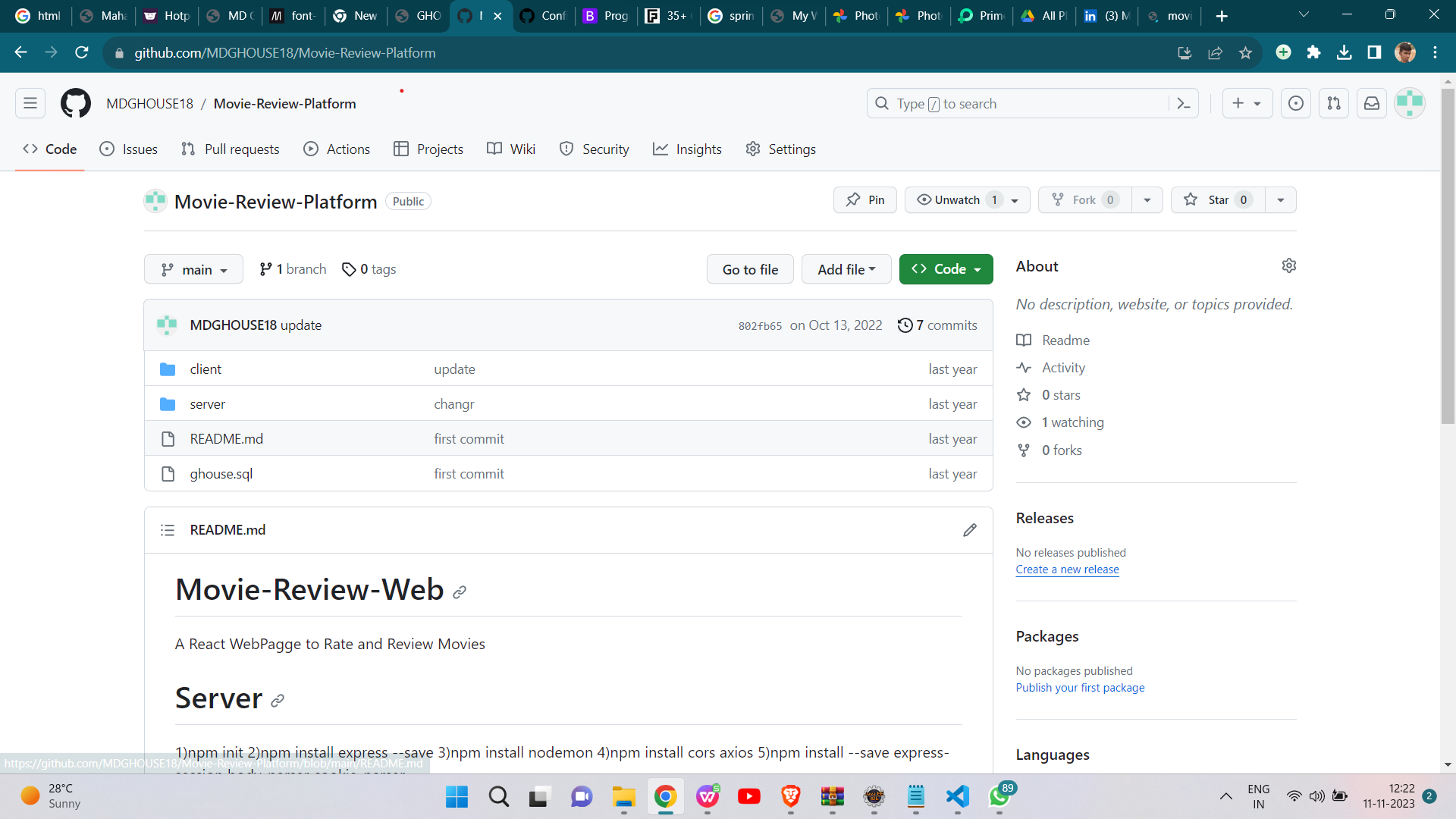The image size is (1456, 819).
Task: Open the command palette icon in search bar
Action: (x=1185, y=103)
